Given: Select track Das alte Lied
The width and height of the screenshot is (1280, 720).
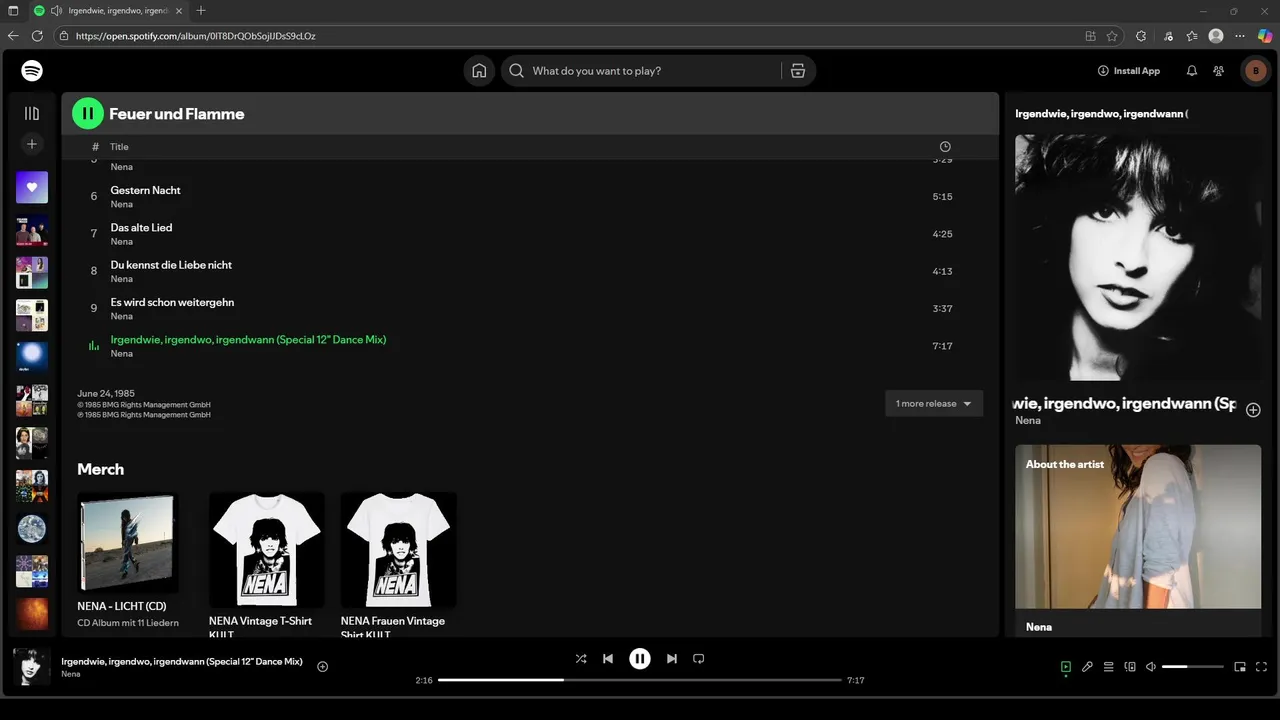Looking at the screenshot, I should pyautogui.click(x=531, y=234).
